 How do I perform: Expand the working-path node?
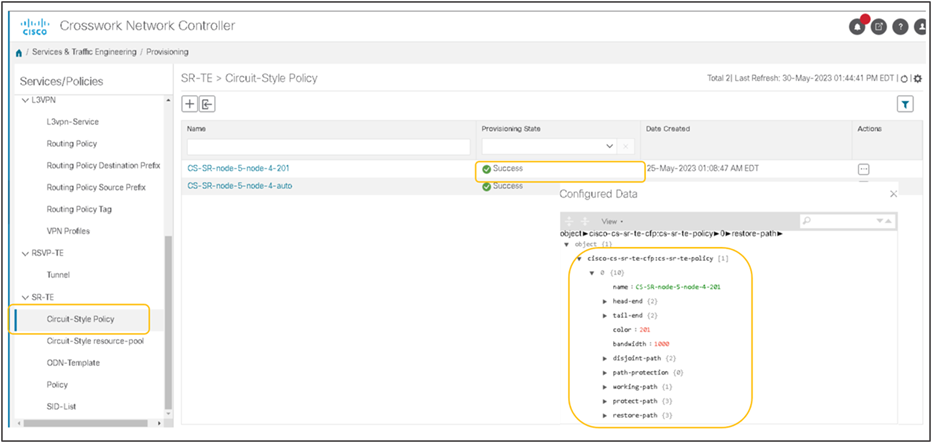(605, 387)
